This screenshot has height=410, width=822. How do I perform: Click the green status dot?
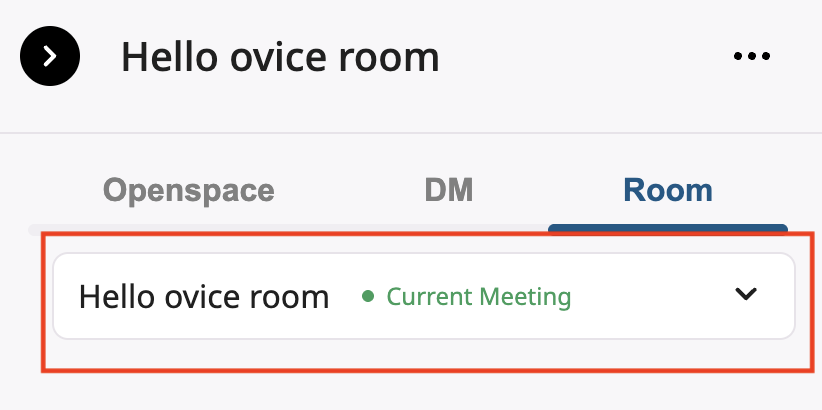(367, 297)
